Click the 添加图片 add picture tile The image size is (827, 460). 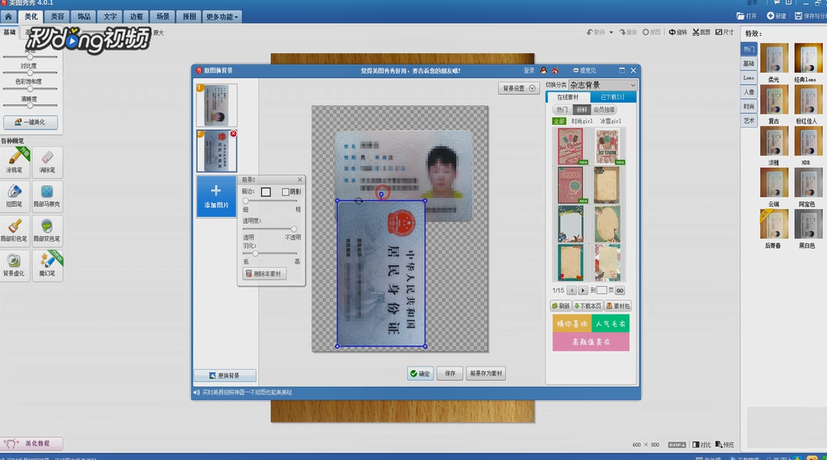coord(216,196)
